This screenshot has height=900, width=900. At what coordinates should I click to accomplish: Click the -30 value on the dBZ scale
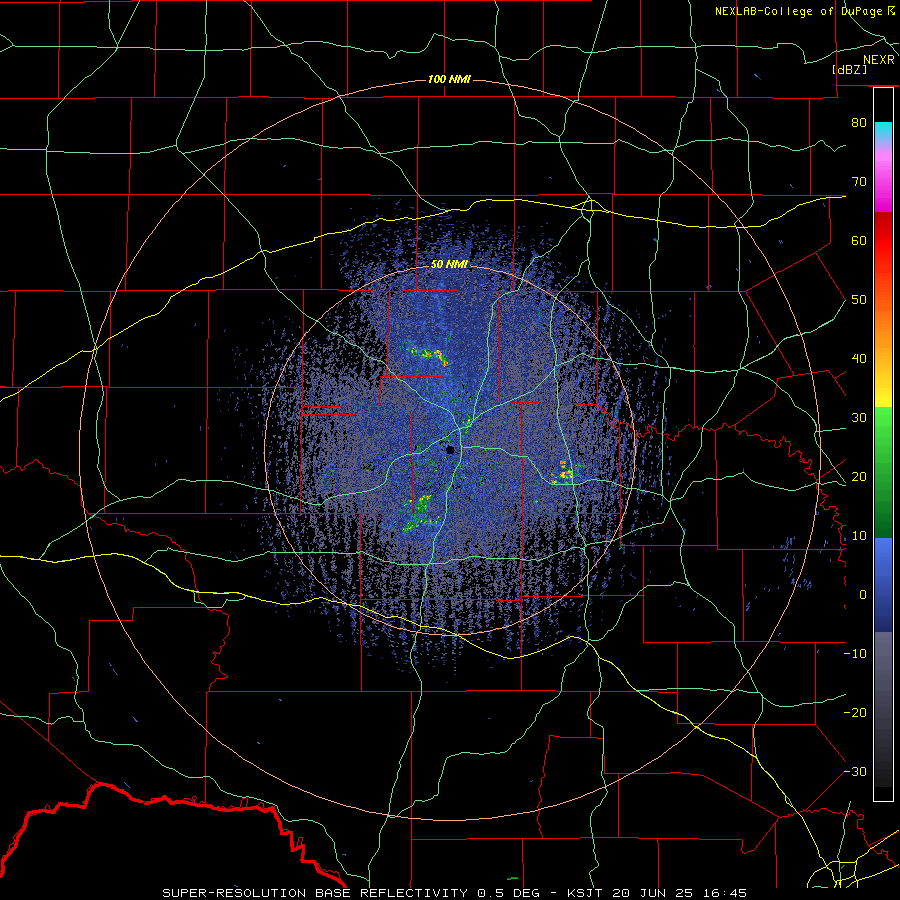[856, 772]
